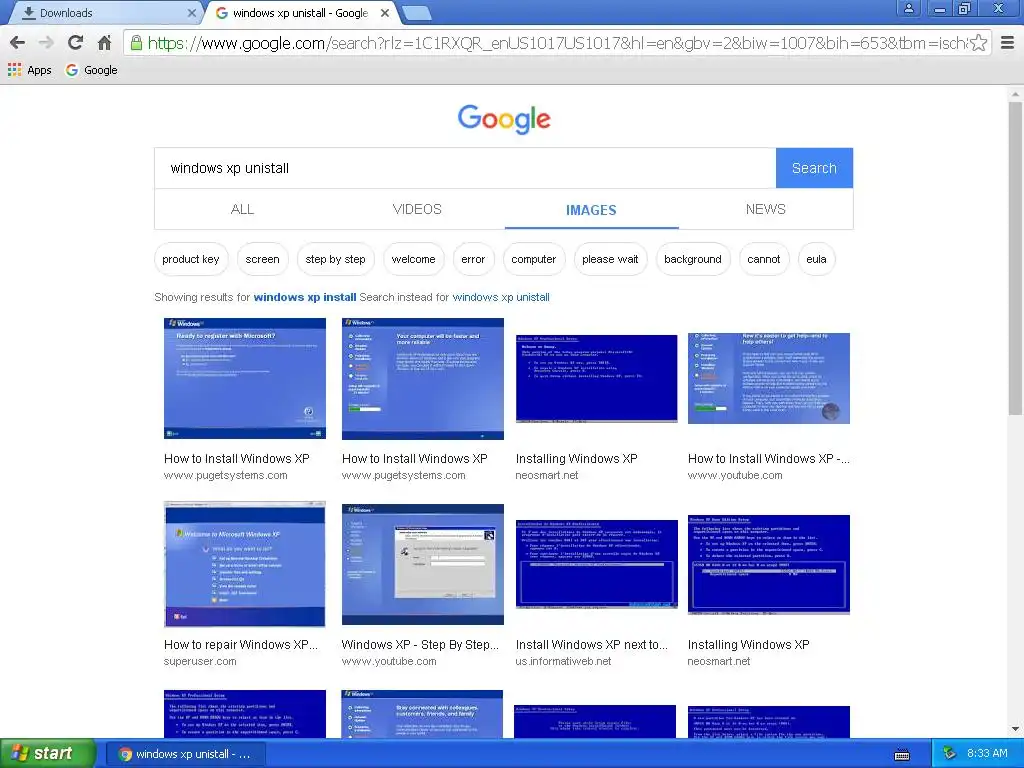1024x768 pixels.
Task: Click the page vertical scrollbar thumb
Action: coord(1015,258)
